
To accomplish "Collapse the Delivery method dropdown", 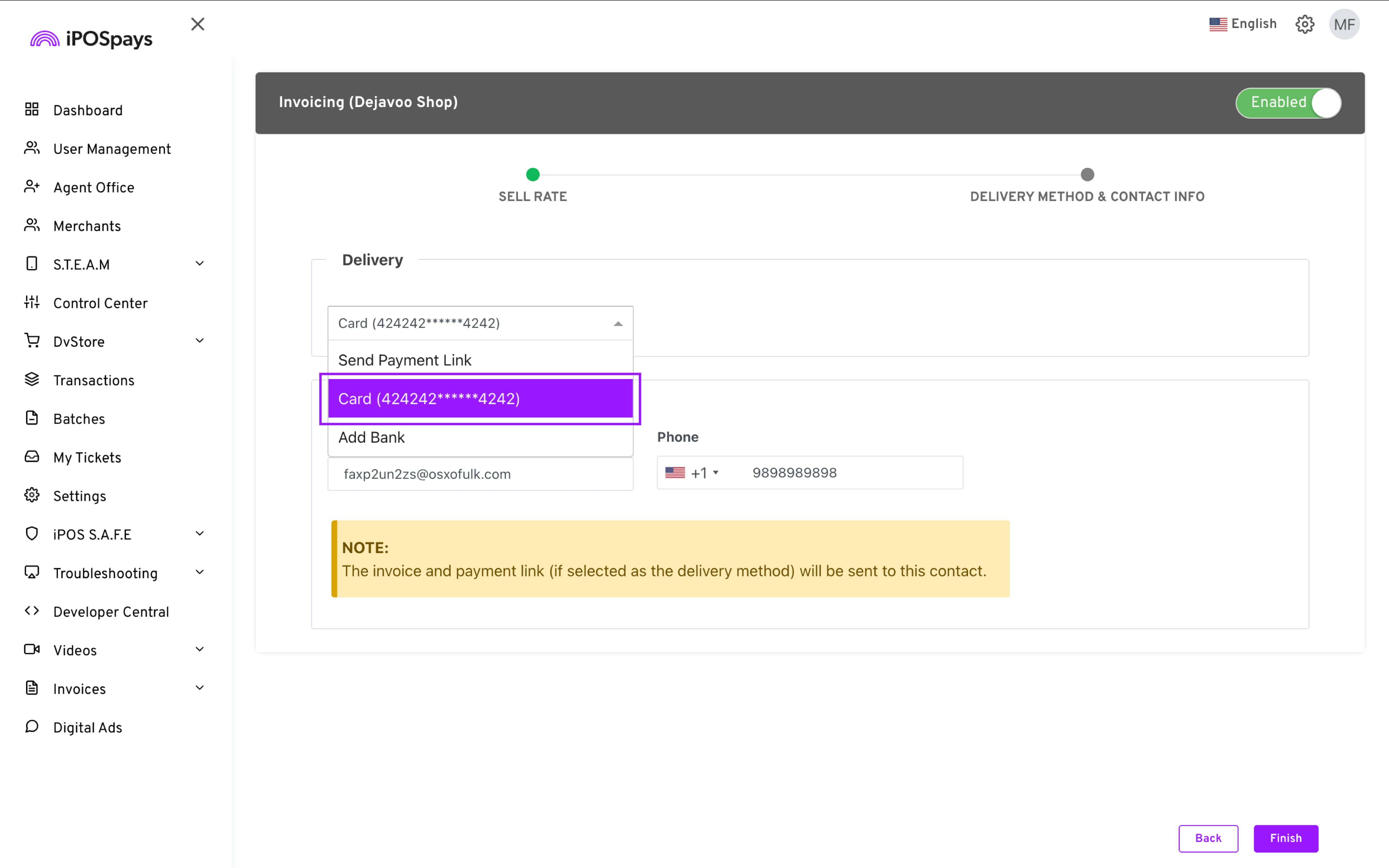I will tap(617, 324).
